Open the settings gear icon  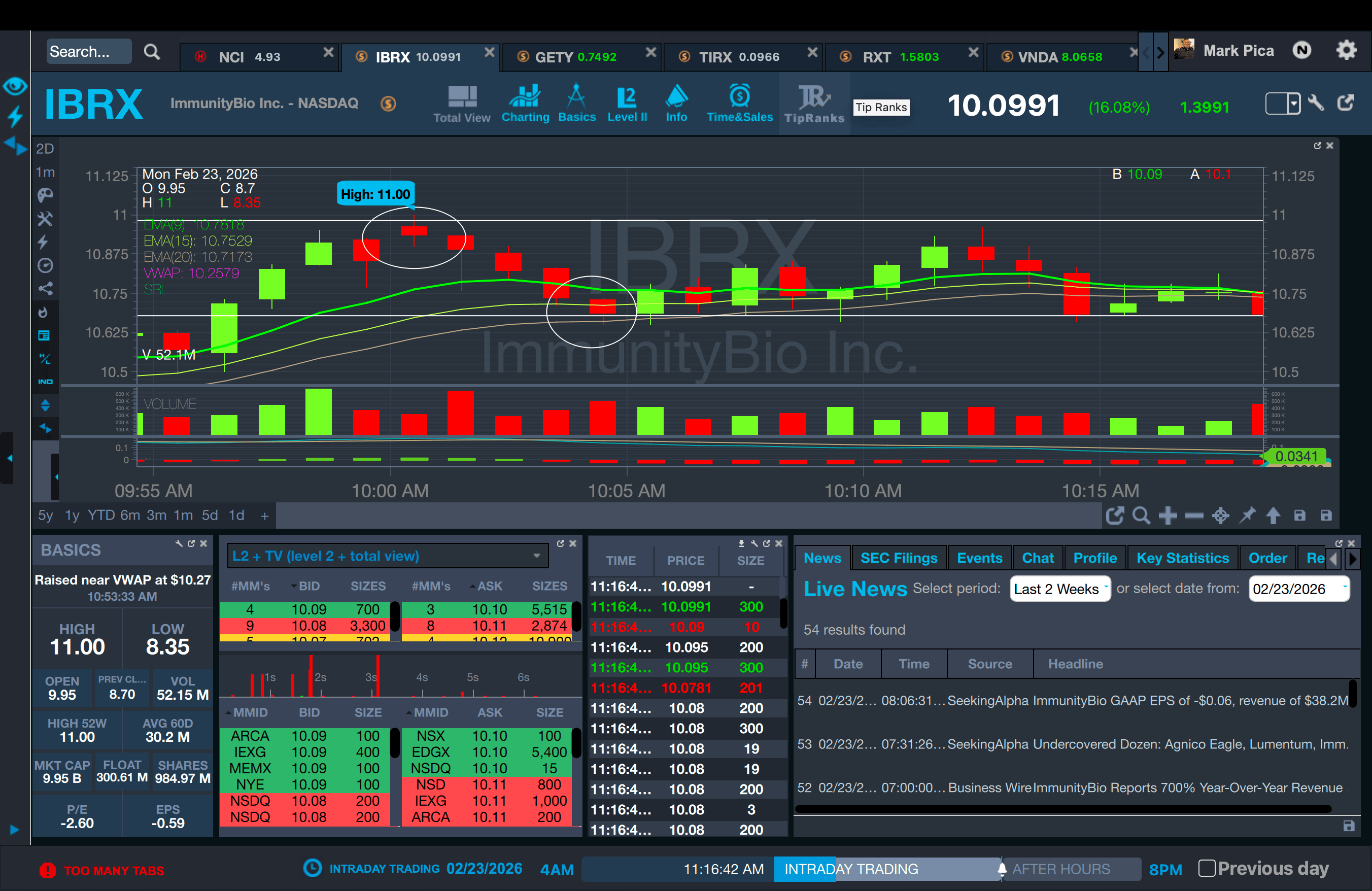[1346, 51]
